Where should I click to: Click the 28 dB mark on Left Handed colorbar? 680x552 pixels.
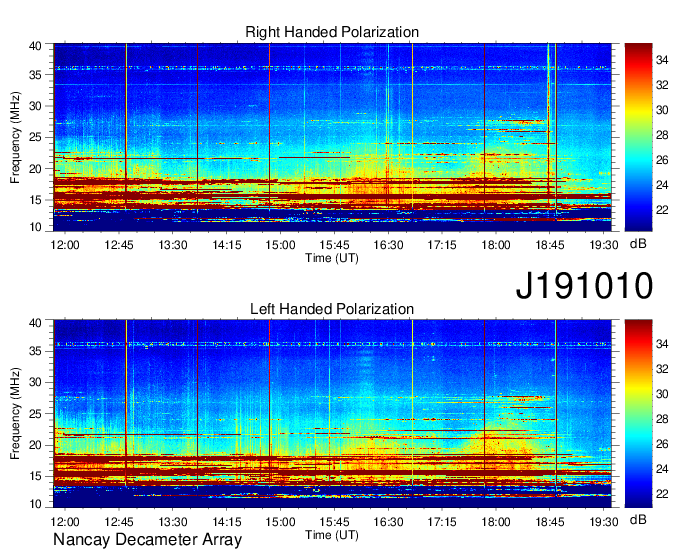662,419
